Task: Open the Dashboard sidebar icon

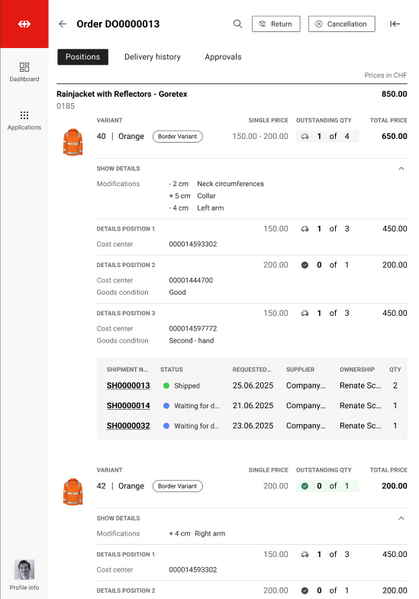Action: [x=24, y=67]
